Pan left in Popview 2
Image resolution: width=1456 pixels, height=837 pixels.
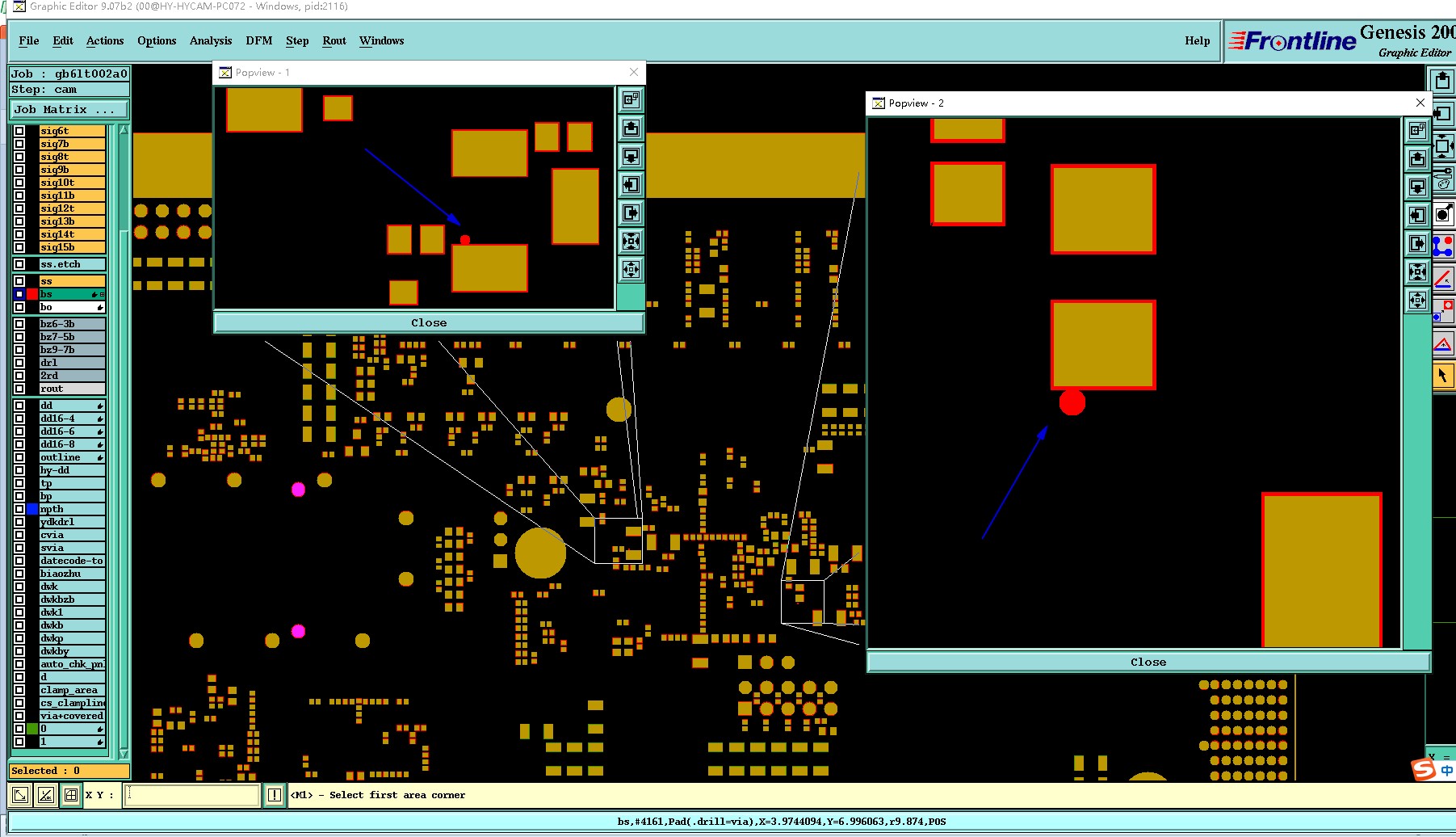click(1417, 215)
